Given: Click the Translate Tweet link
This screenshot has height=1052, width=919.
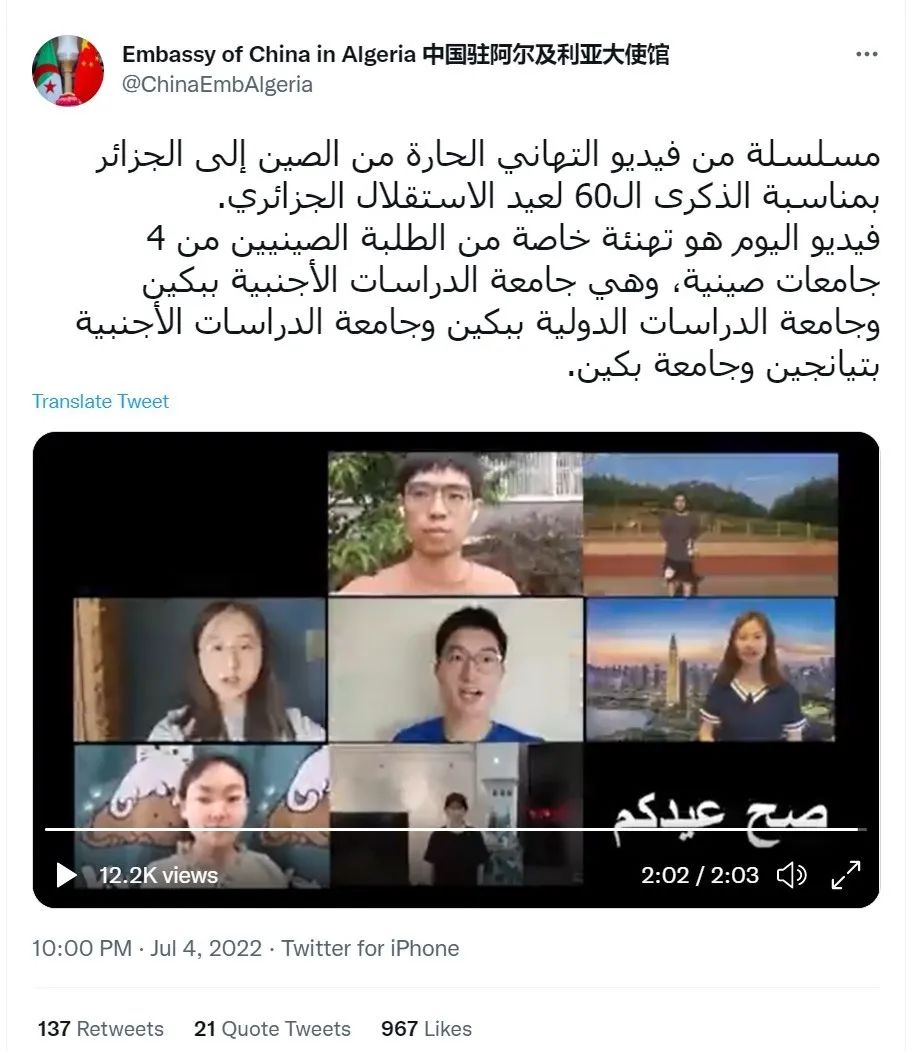Looking at the screenshot, I should [x=101, y=401].
